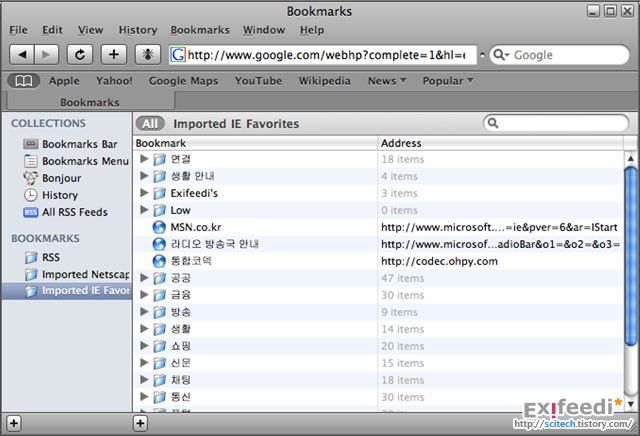This screenshot has width=640, height=436.
Task: Expand the 쇼핑 folder
Action: click(x=144, y=345)
